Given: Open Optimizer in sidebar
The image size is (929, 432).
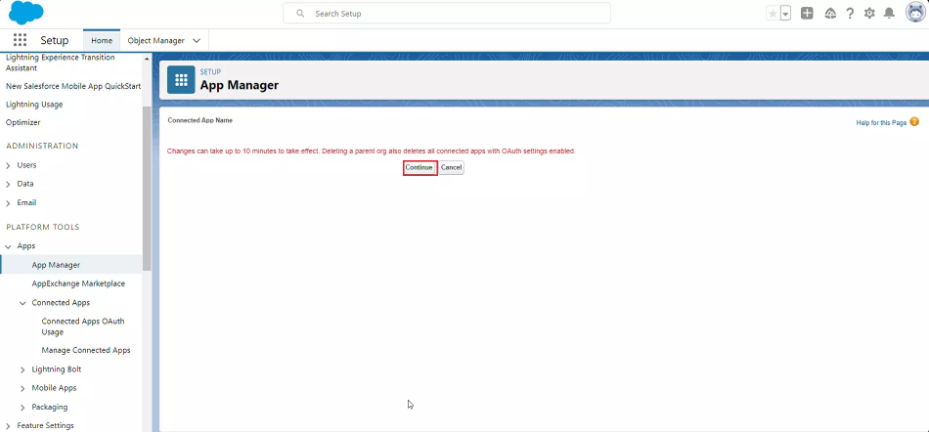Looking at the screenshot, I should click(23, 122).
